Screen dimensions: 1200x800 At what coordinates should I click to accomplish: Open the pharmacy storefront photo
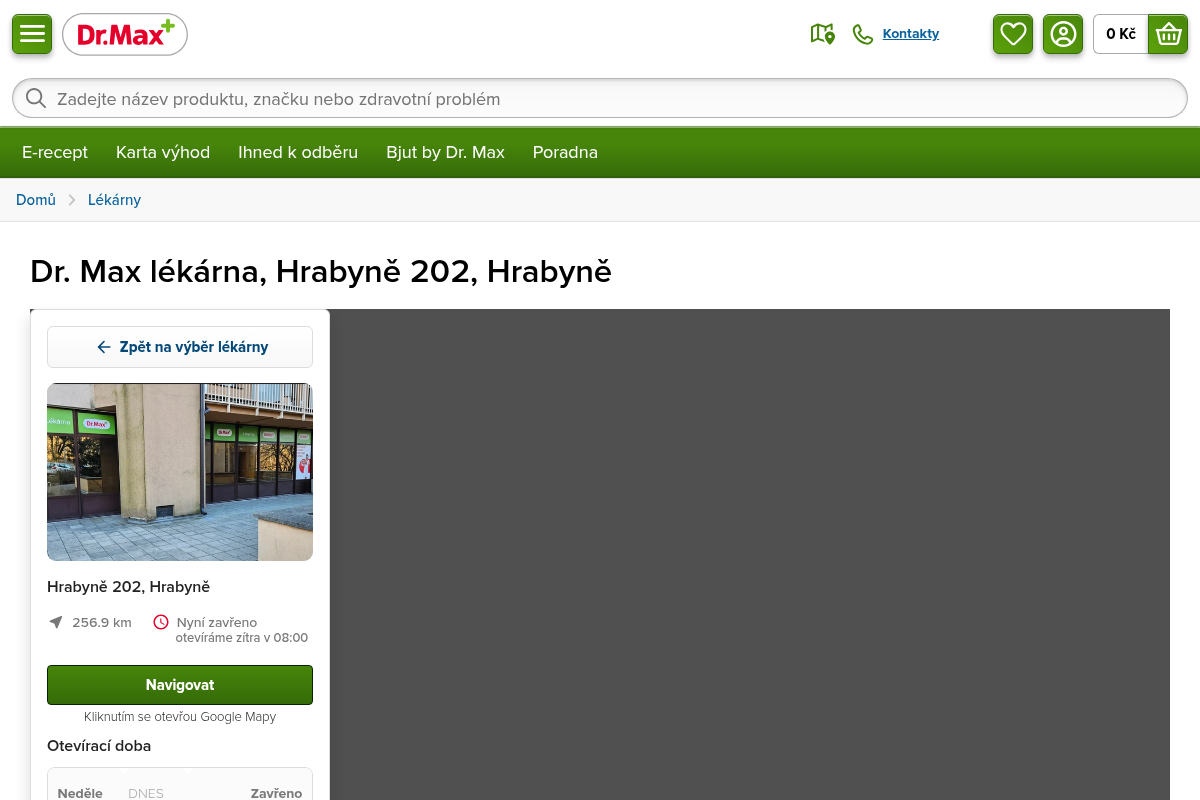pyautogui.click(x=180, y=472)
